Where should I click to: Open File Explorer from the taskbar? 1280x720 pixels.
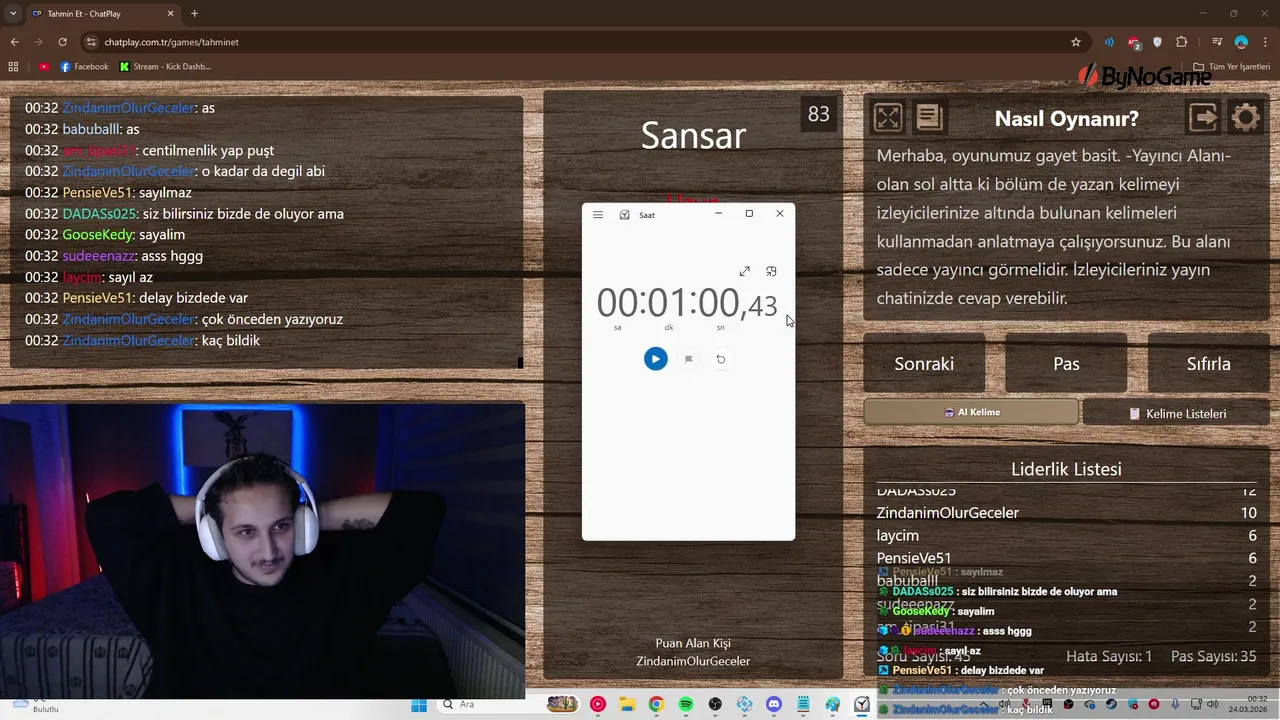(x=627, y=705)
